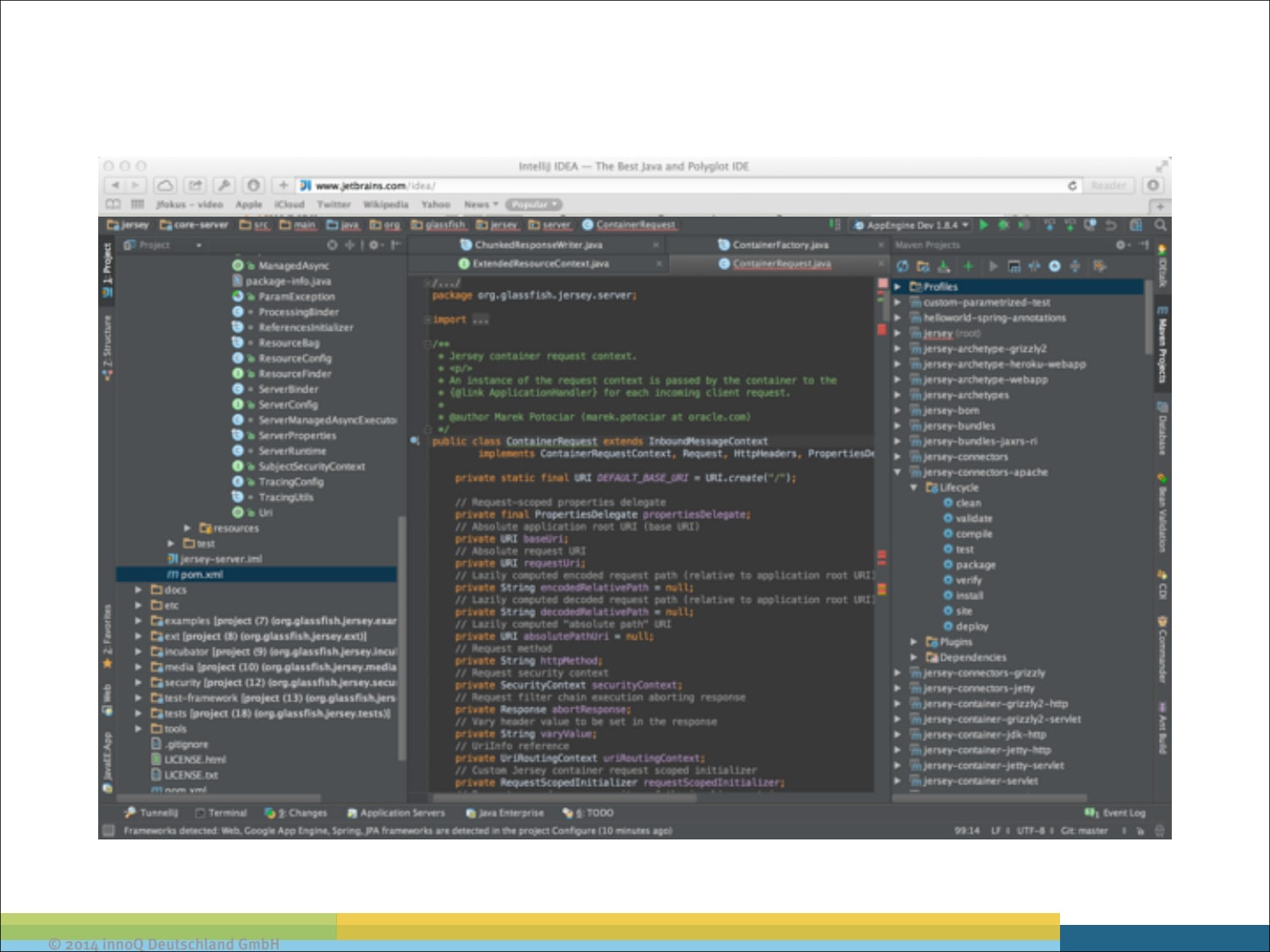1270x952 pixels.
Task: Expand the docs folder in project tree
Action: coord(139,590)
